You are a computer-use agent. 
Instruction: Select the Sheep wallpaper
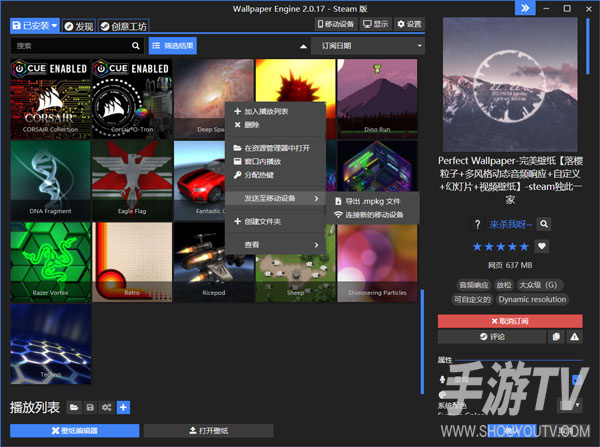(295, 279)
